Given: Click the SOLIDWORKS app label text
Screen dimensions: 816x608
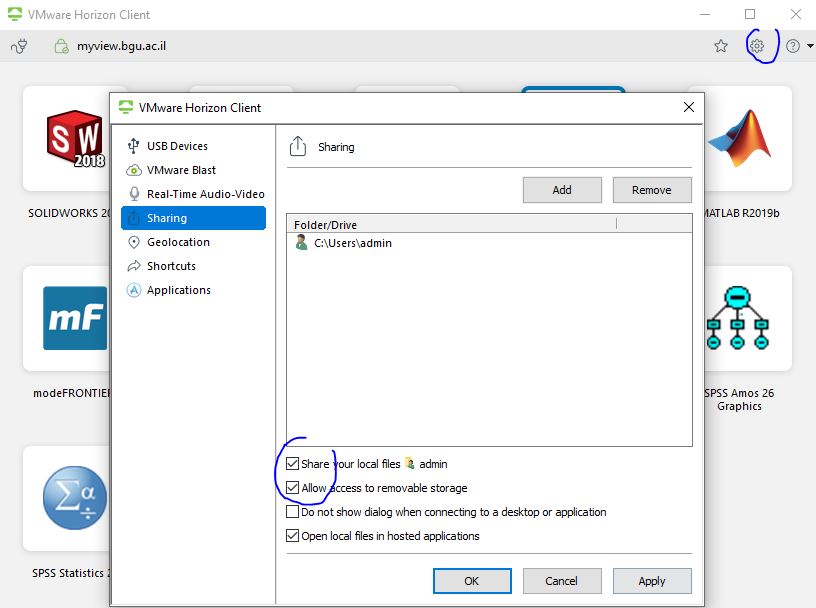Looking at the screenshot, I should click(x=69, y=213).
